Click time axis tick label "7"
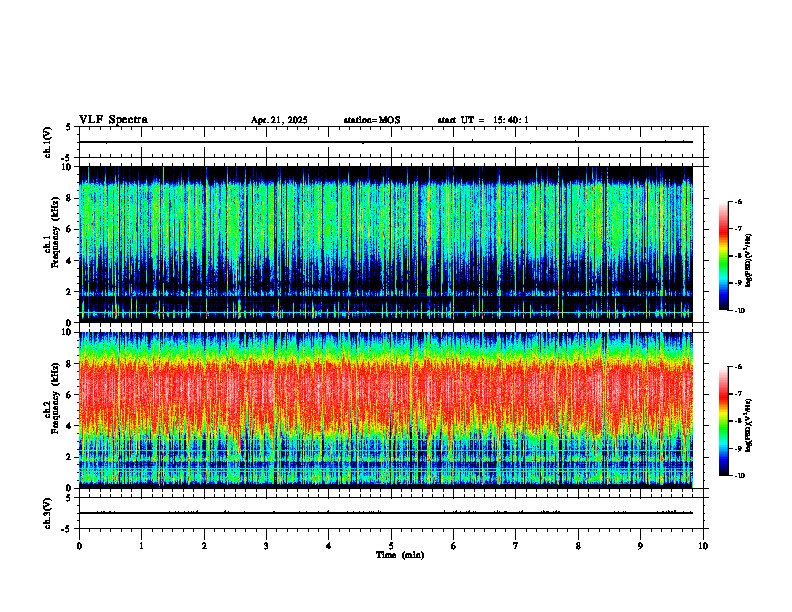 pyautogui.click(x=516, y=546)
